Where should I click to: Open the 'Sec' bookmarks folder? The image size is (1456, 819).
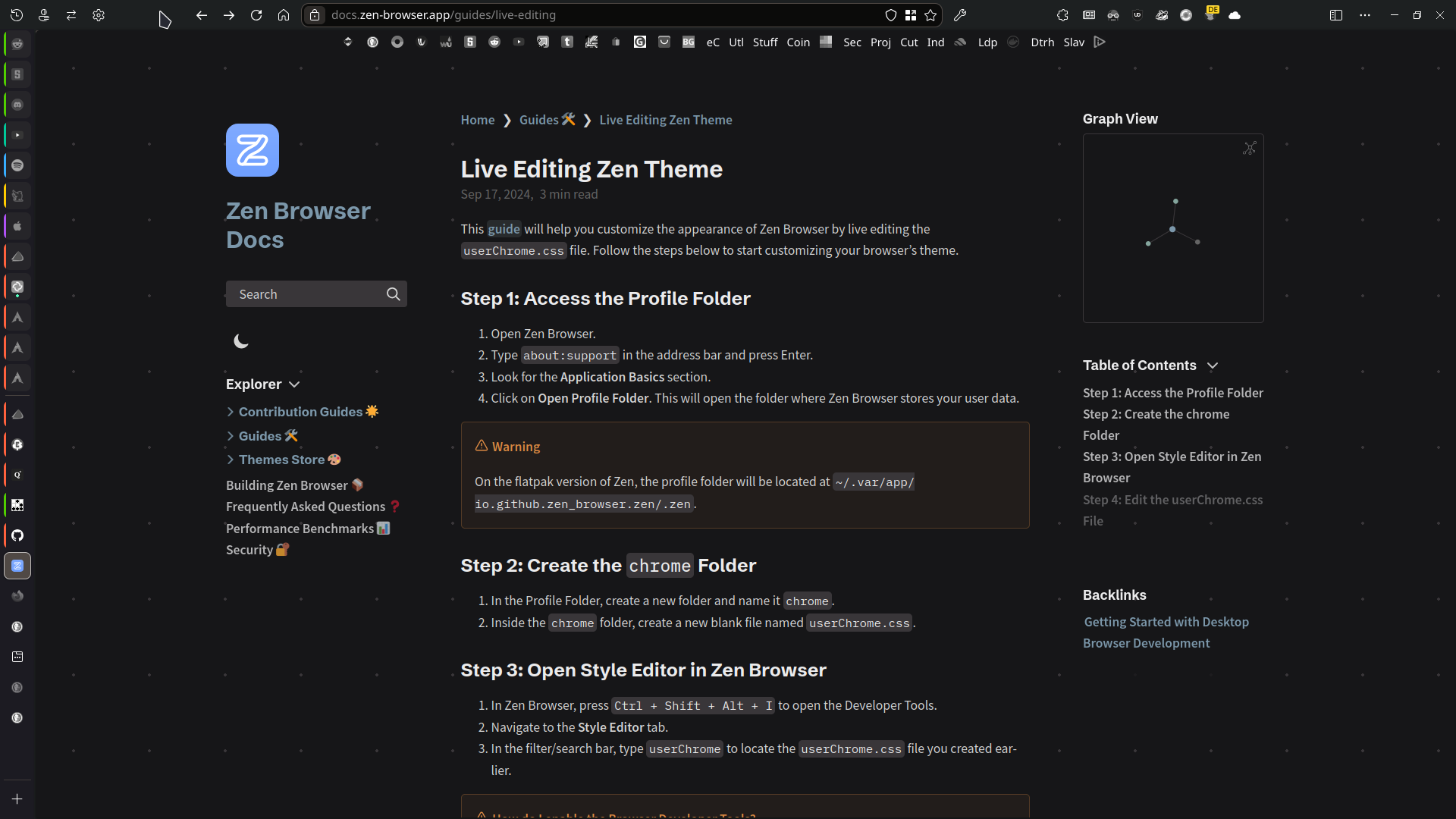click(x=852, y=42)
